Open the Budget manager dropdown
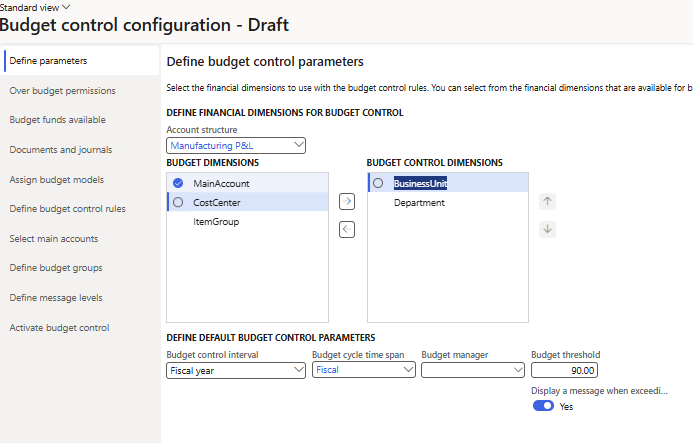693x443 pixels. pos(472,370)
